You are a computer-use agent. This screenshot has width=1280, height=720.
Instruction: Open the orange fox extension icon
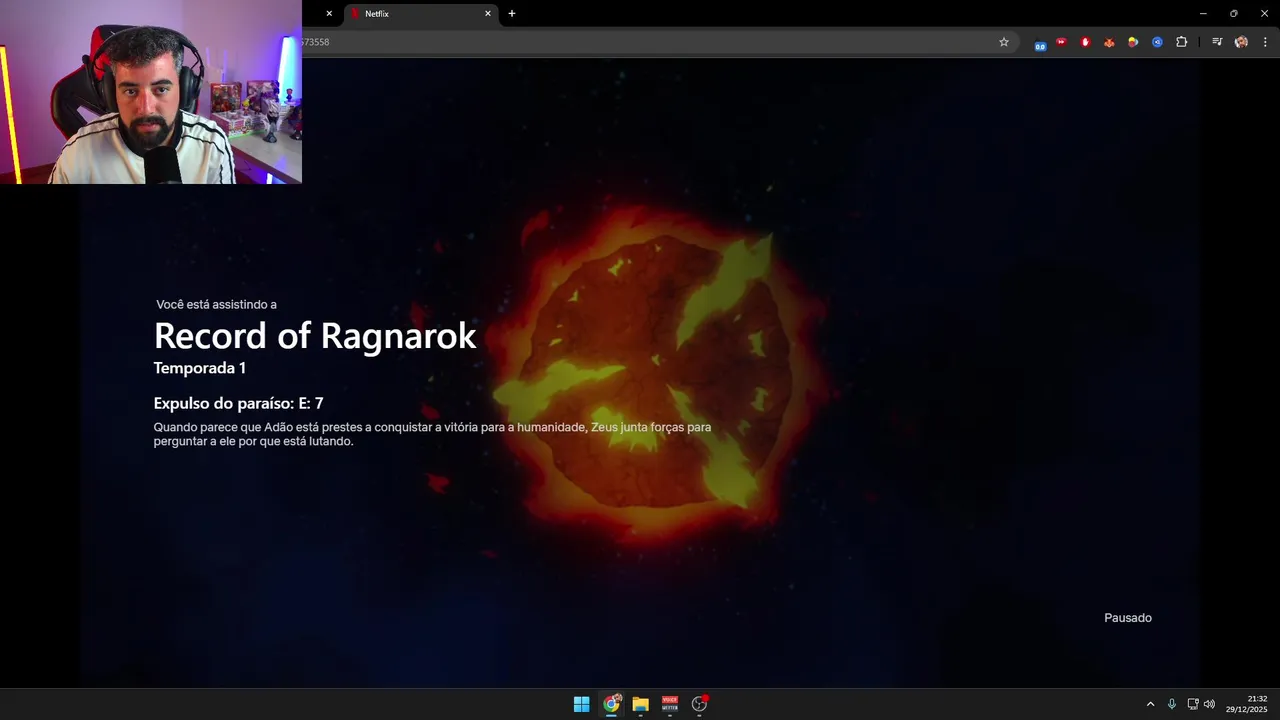tap(1109, 42)
